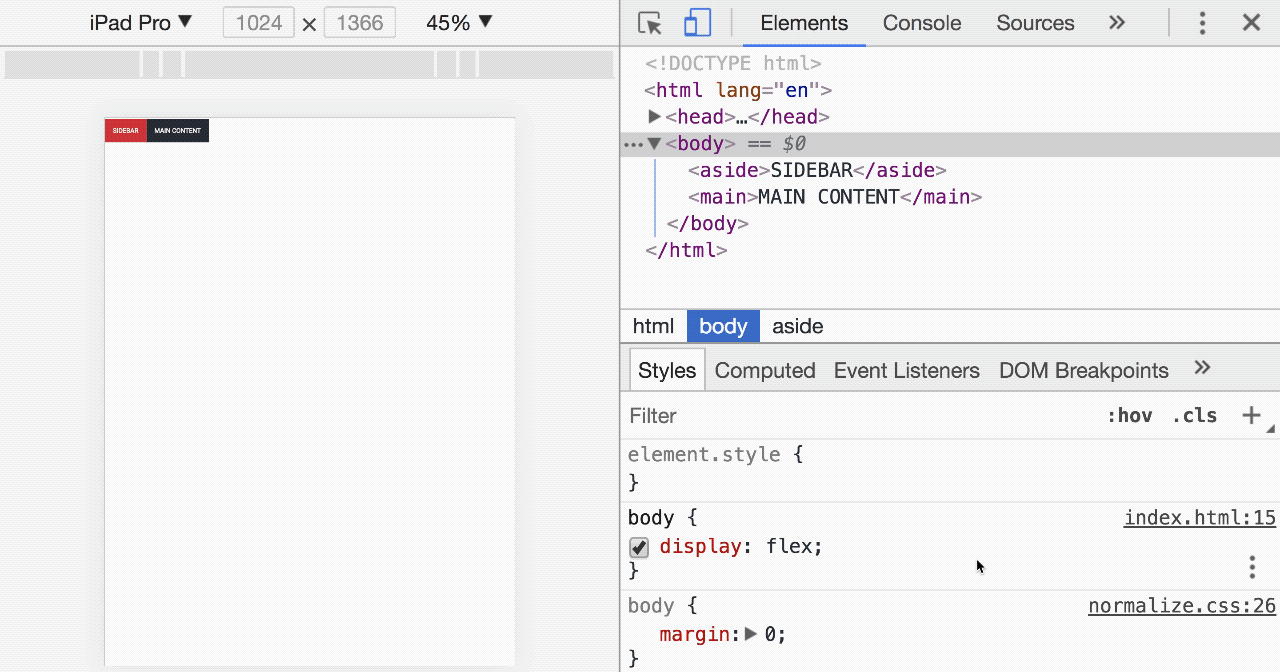Open the Styles pane overflow dots menu

pos(1251,566)
